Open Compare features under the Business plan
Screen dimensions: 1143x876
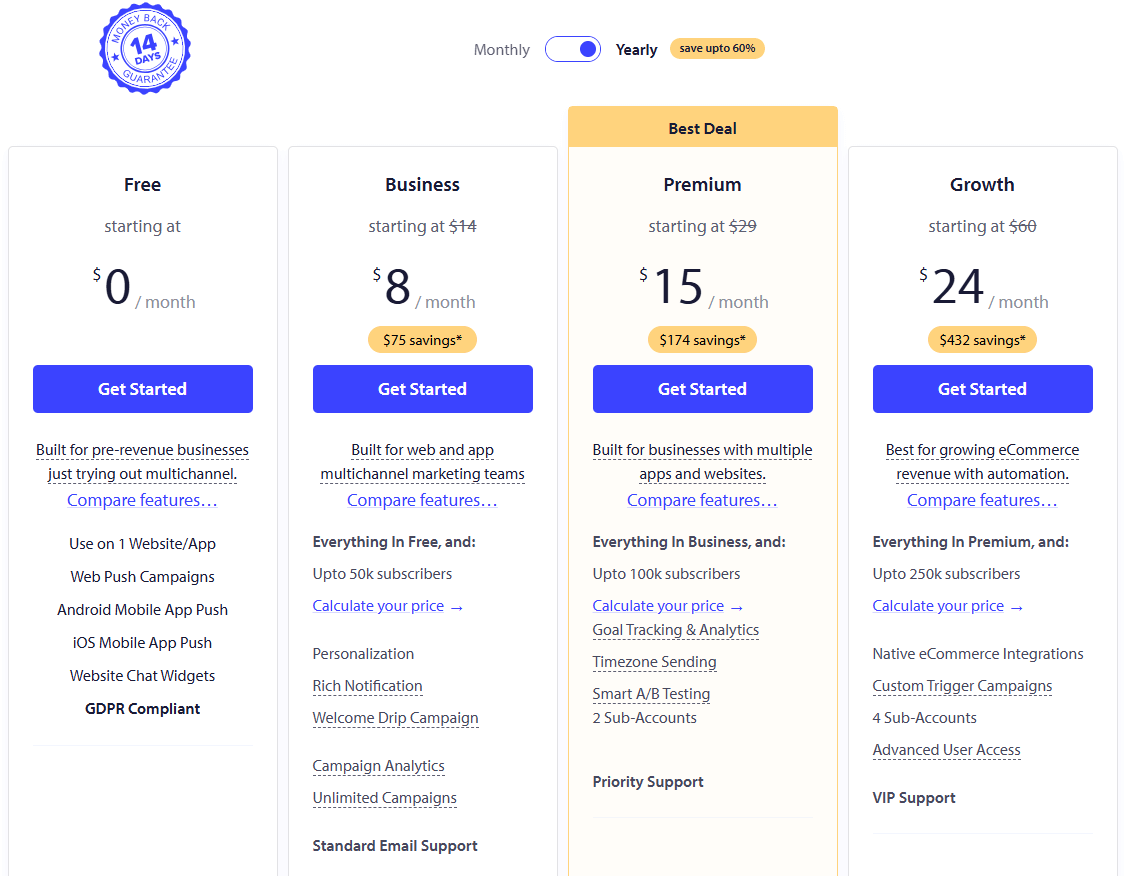point(422,500)
